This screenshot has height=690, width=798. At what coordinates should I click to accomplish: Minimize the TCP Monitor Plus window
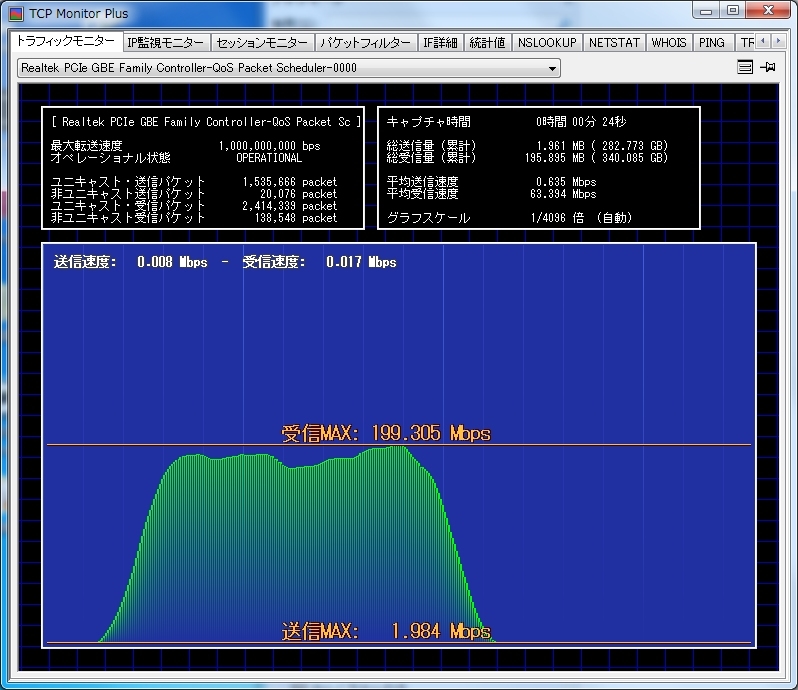tap(707, 12)
